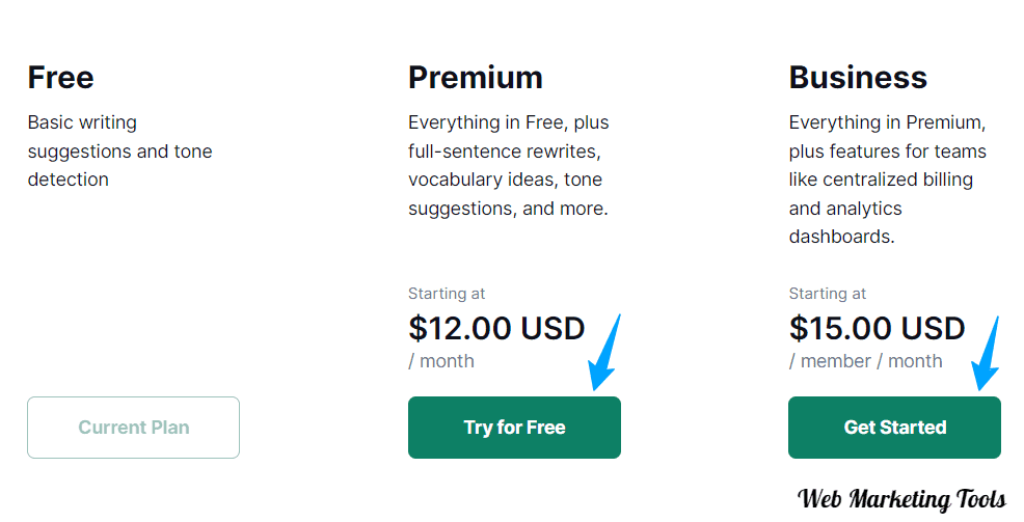This screenshot has height=522, width=1024.
Task: Click the 'Everything in Premium' text line
Action: [887, 122]
